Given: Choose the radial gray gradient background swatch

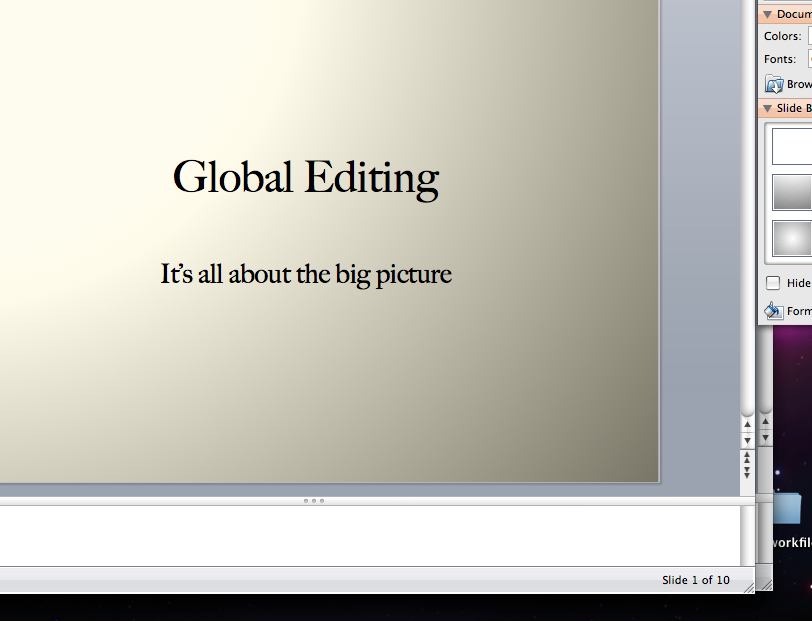Looking at the screenshot, I should [792, 238].
